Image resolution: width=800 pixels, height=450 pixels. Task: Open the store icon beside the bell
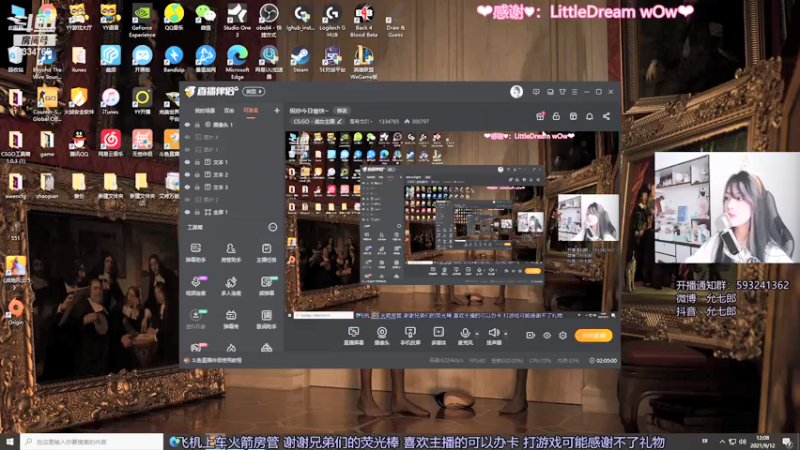pos(573,116)
